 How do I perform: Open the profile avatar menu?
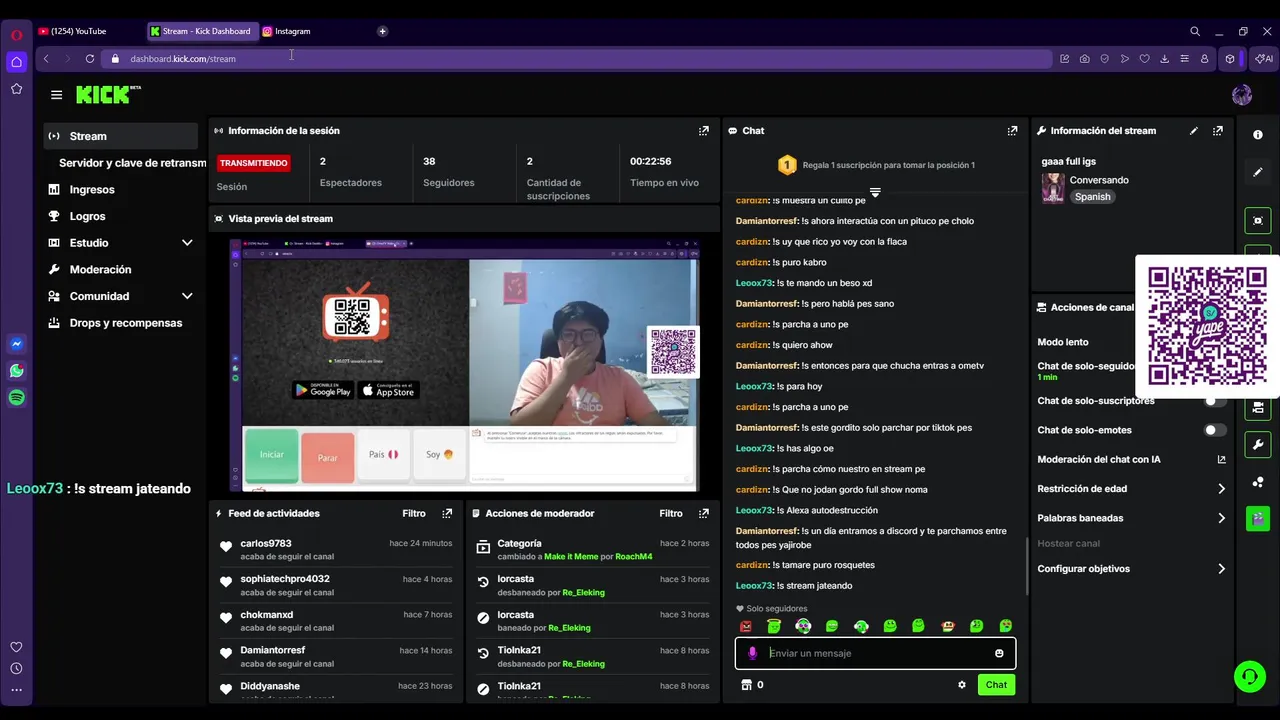1242,95
